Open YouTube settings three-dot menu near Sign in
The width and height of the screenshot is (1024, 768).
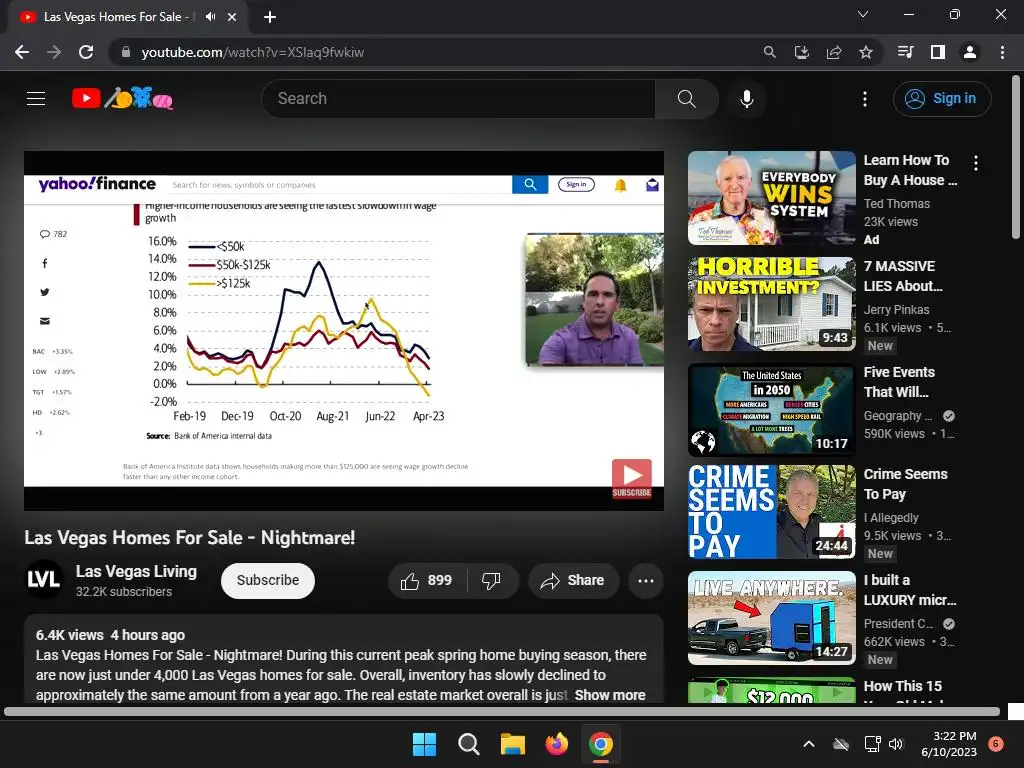point(865,99)
